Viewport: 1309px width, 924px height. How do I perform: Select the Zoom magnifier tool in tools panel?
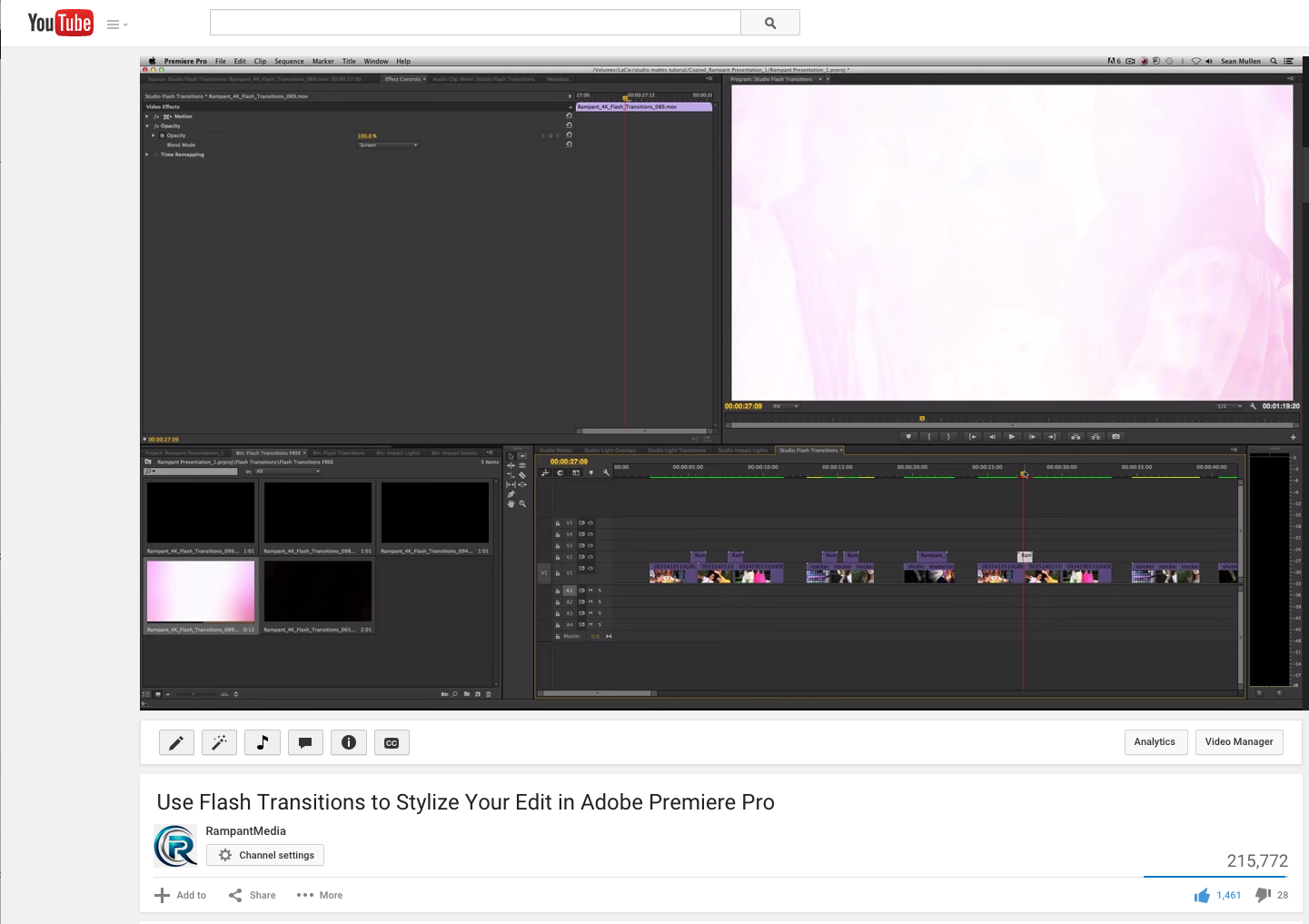point(522,503)
